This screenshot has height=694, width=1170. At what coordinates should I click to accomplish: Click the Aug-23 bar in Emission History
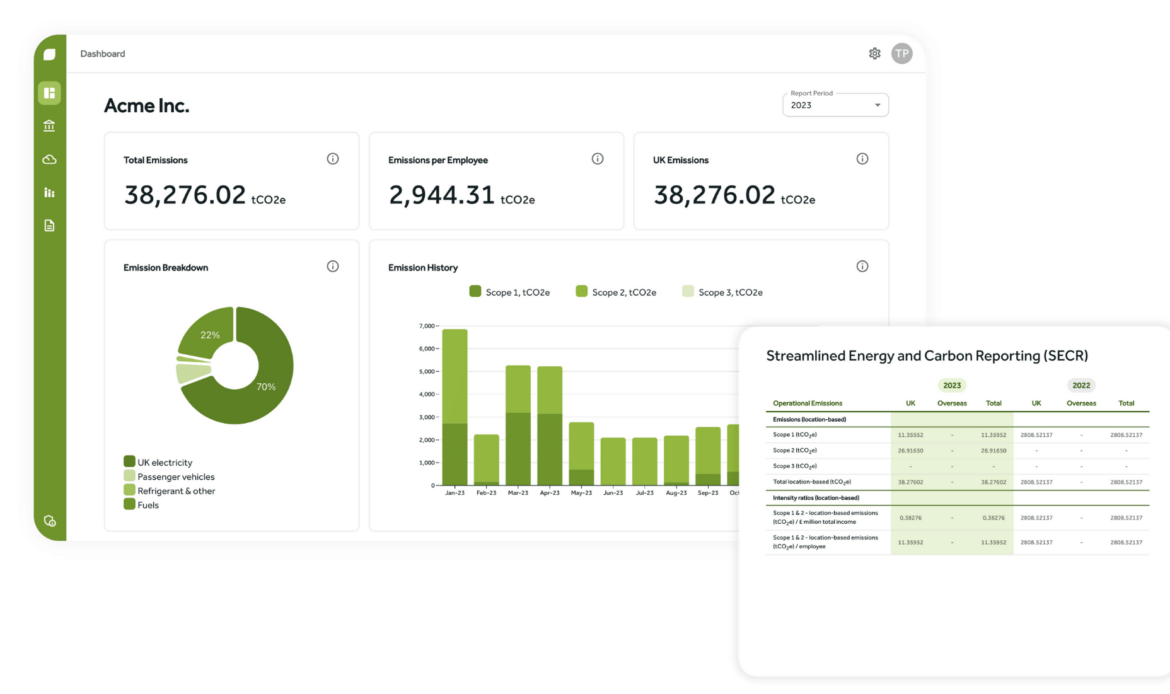coord(676,460)
